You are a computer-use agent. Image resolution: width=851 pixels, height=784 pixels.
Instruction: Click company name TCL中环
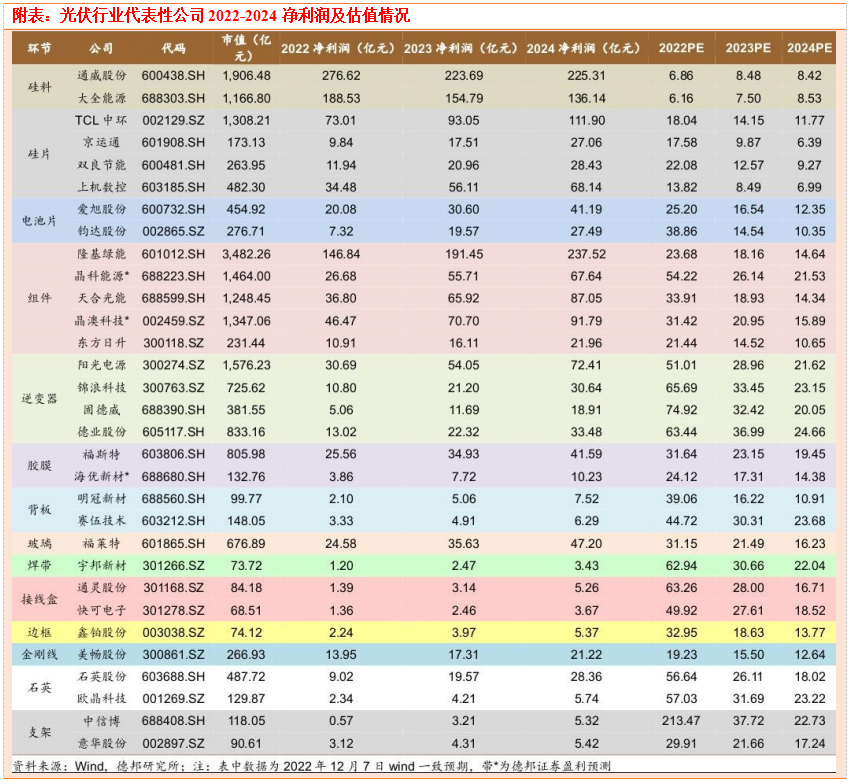coord(101,120)
